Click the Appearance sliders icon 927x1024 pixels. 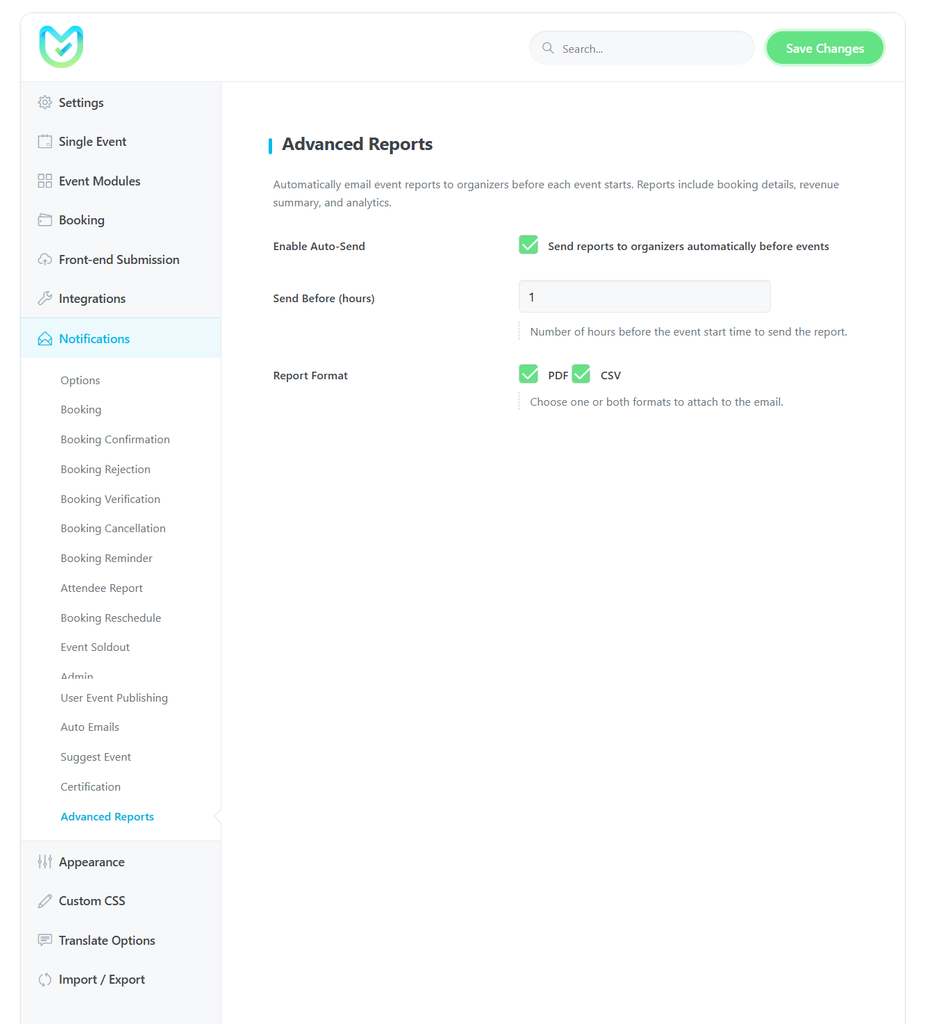pos(44,862)
